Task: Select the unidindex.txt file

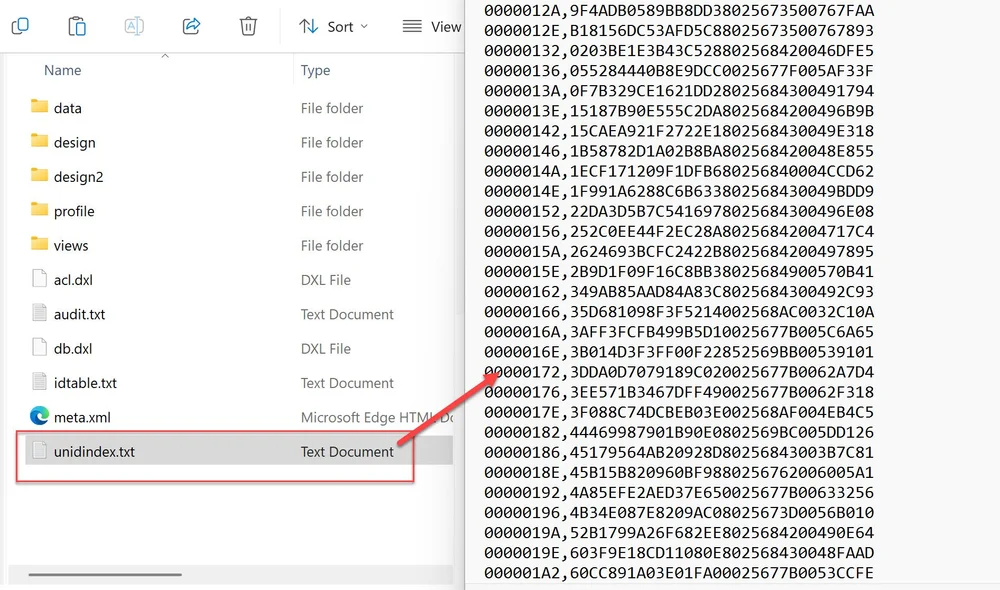Action: (239, 452)
